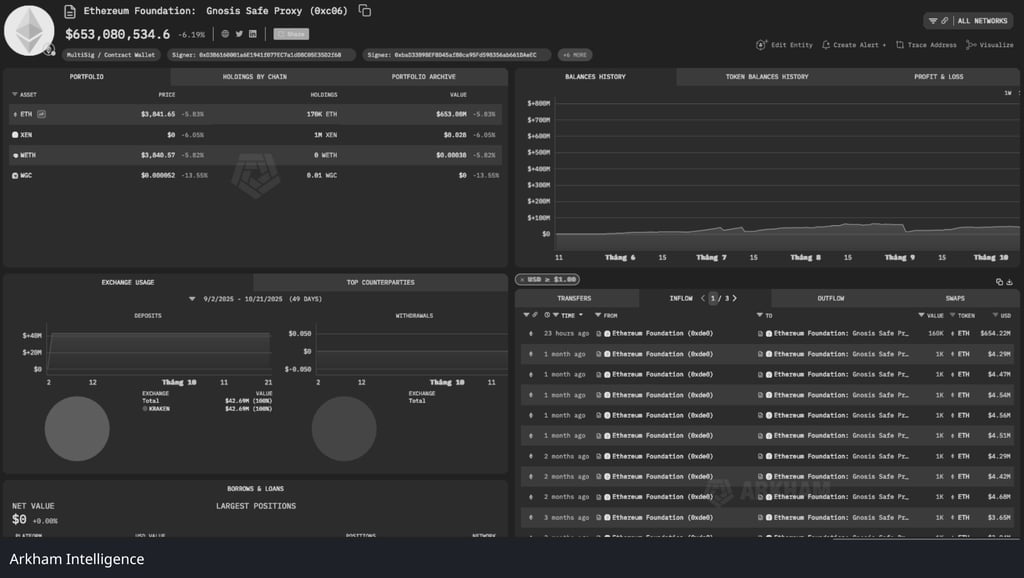Viewport: 1024px width, 578px height.
Task: Select the 1W range on the balances chart
Action: (x=1008, y=93)
